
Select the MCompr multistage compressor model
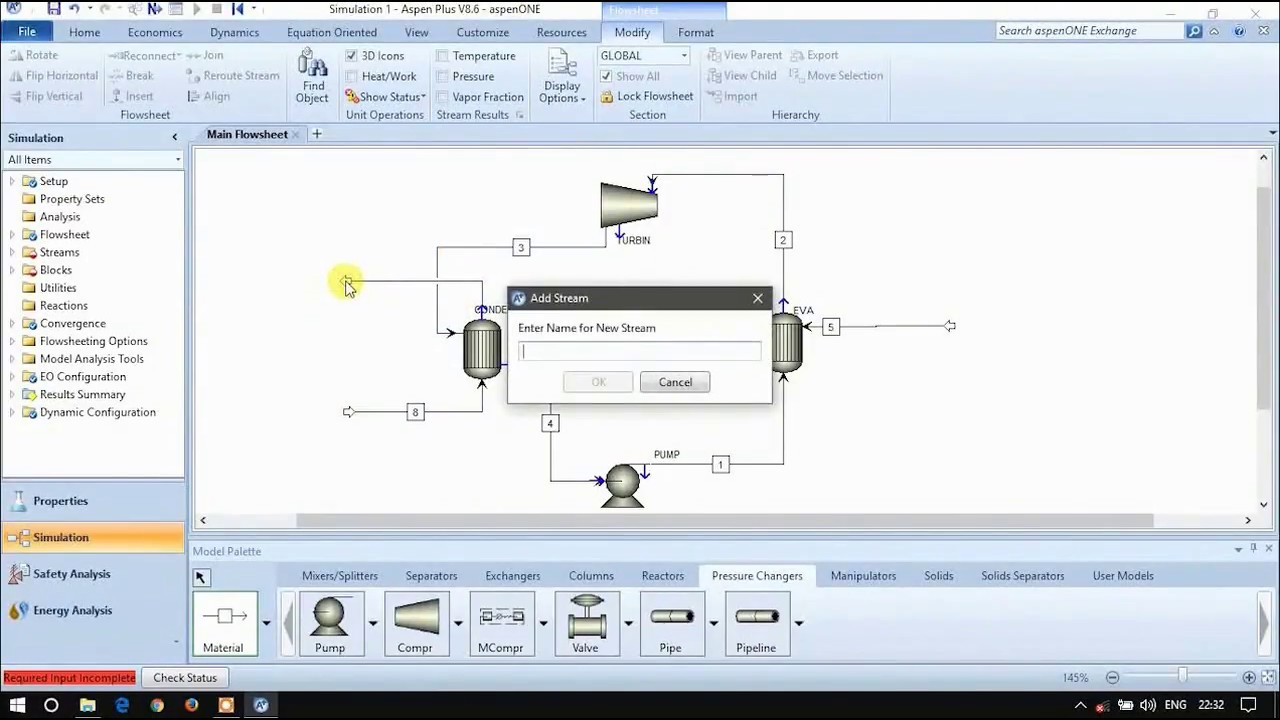(x=501, y=624)
